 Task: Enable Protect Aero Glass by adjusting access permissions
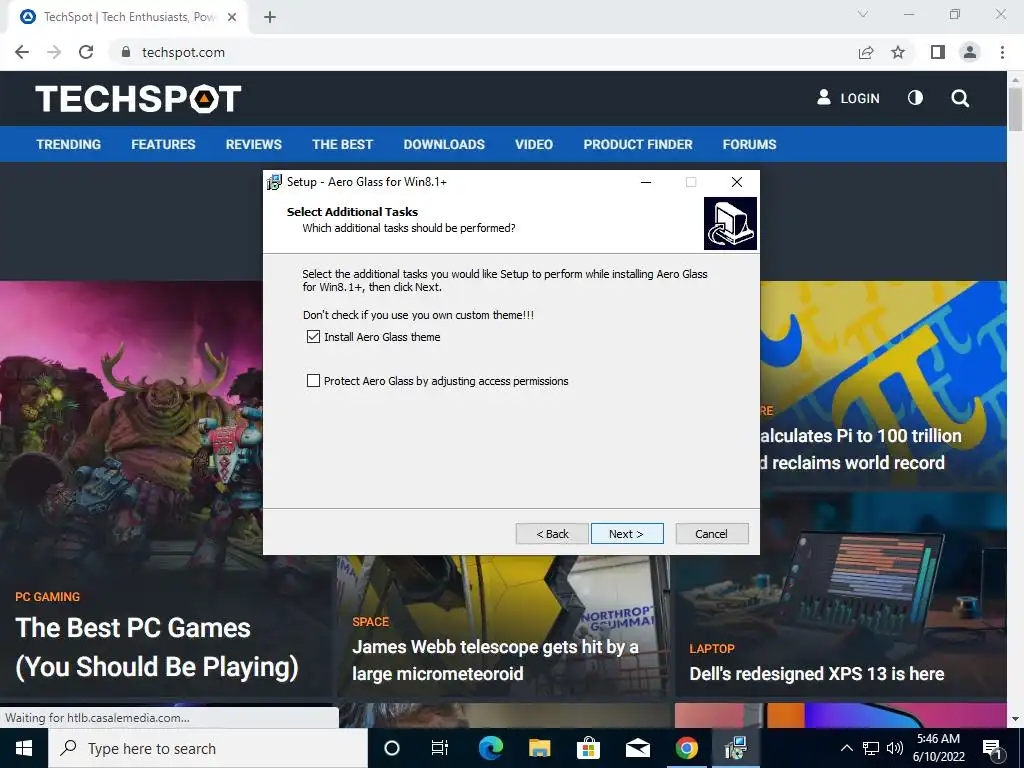[x=313, y=381]
